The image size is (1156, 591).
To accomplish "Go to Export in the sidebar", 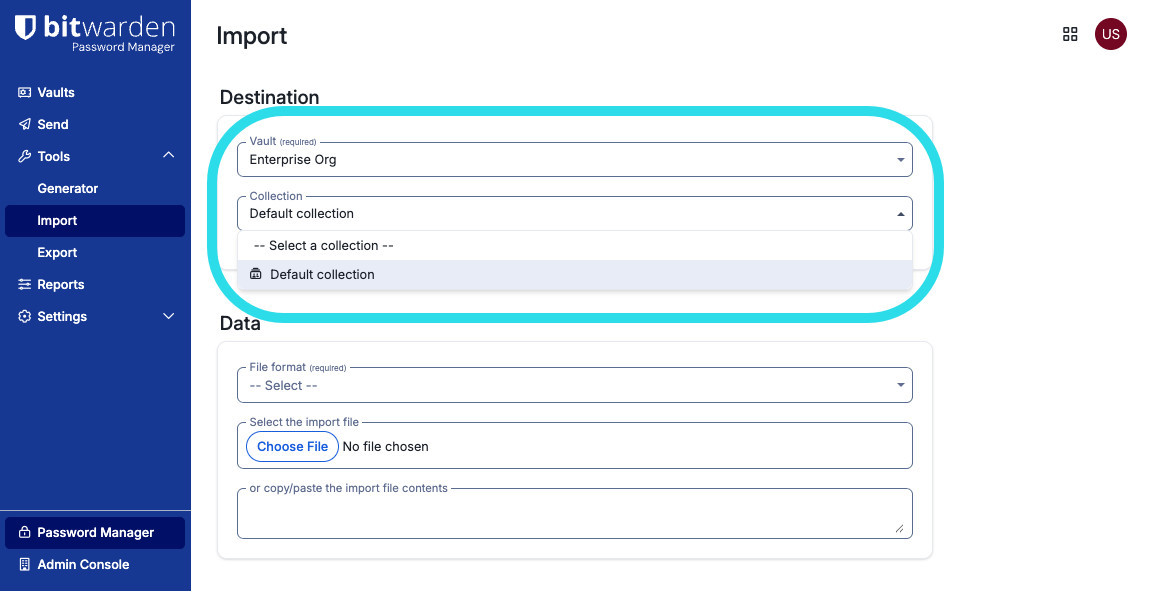I will 57,252.
